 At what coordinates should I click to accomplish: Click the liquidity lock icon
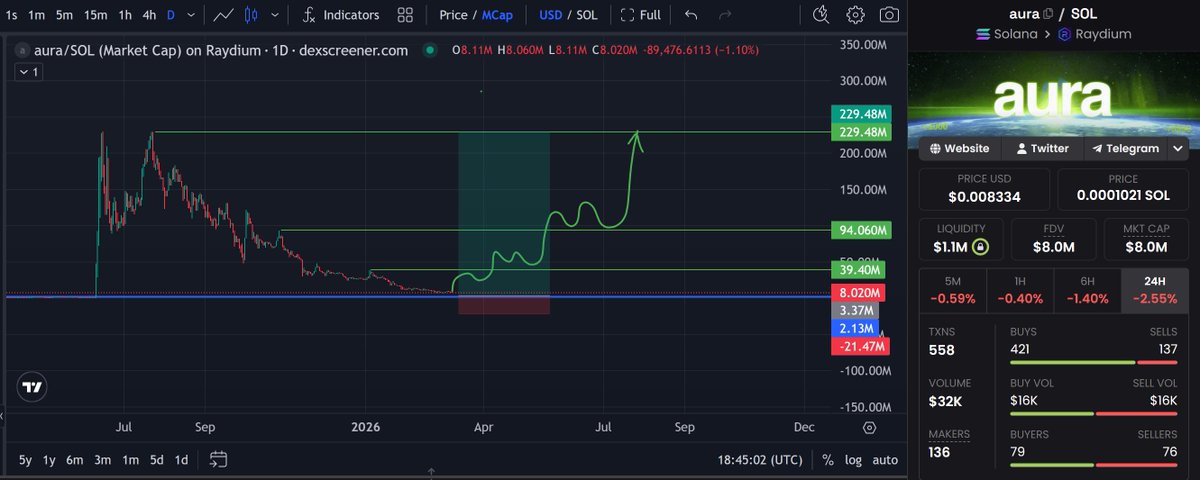(979, 247)
